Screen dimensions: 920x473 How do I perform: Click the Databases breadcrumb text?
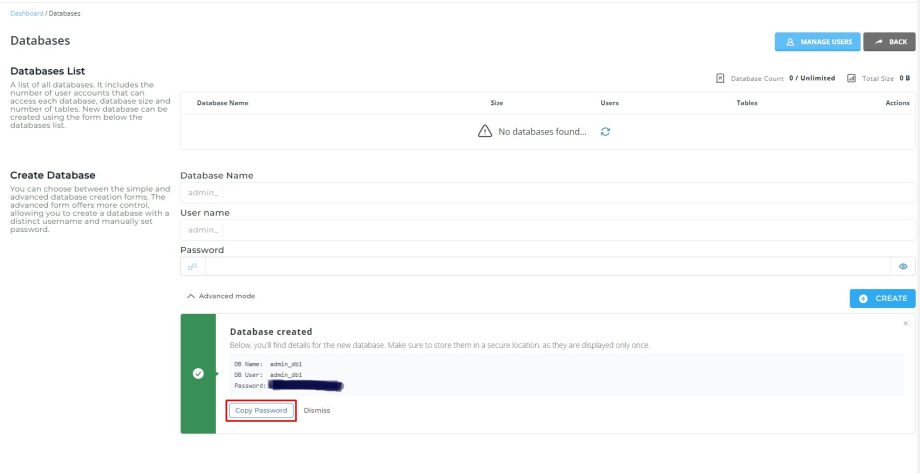(65, 13)
